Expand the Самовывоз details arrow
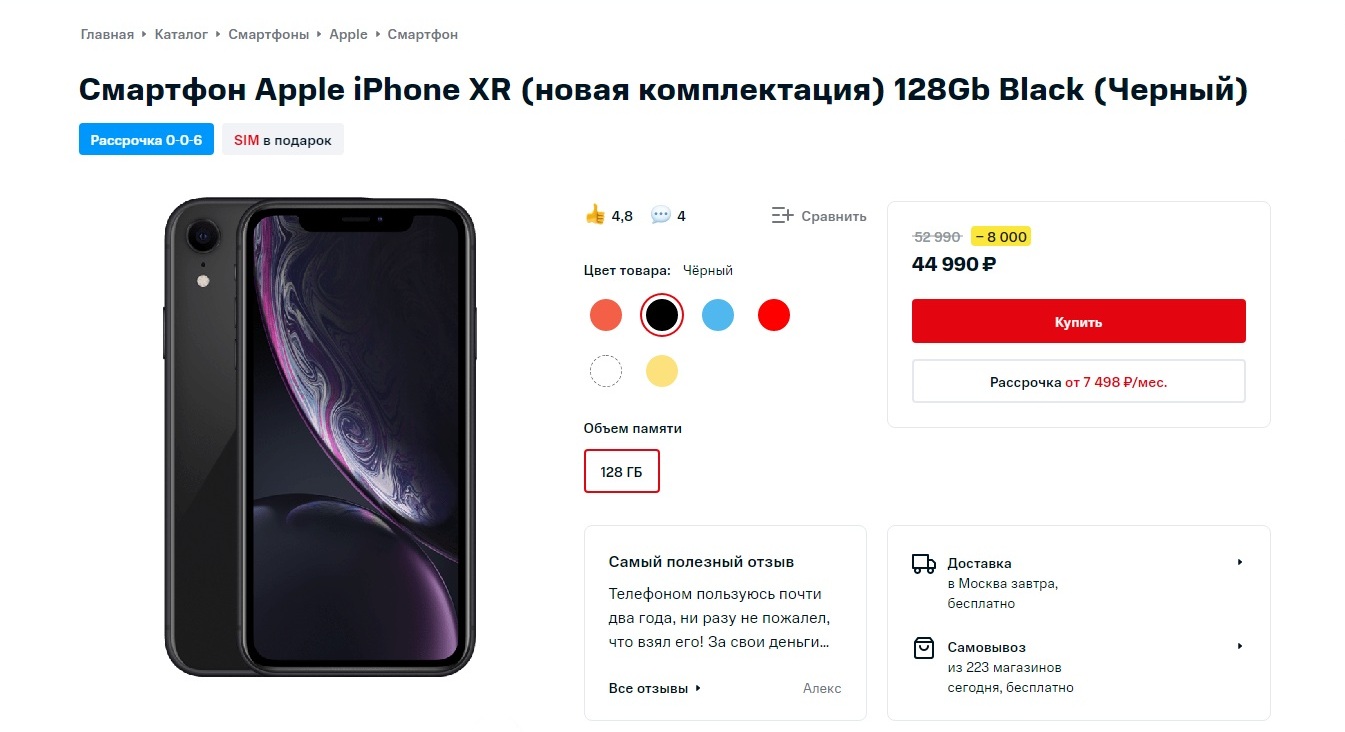Viewport: 1345px width, 732px height. coord(1240,646)
